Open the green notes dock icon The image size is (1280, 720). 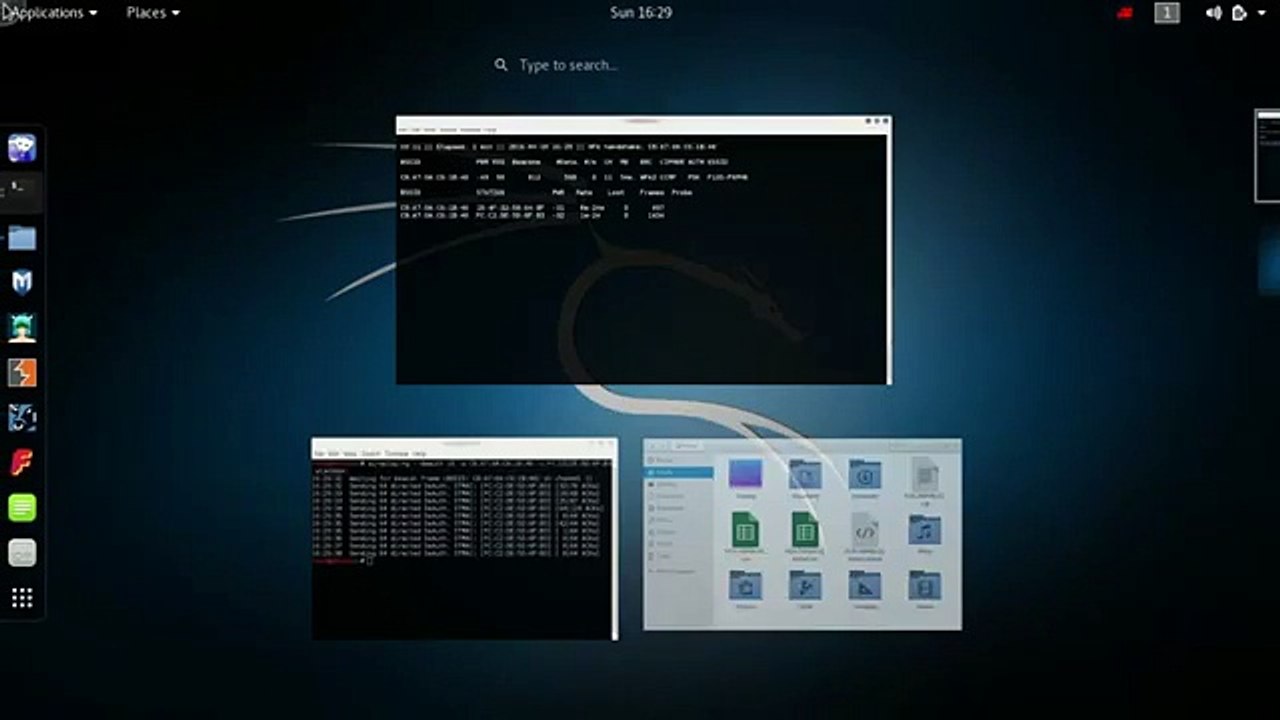[x=22, y=508]
